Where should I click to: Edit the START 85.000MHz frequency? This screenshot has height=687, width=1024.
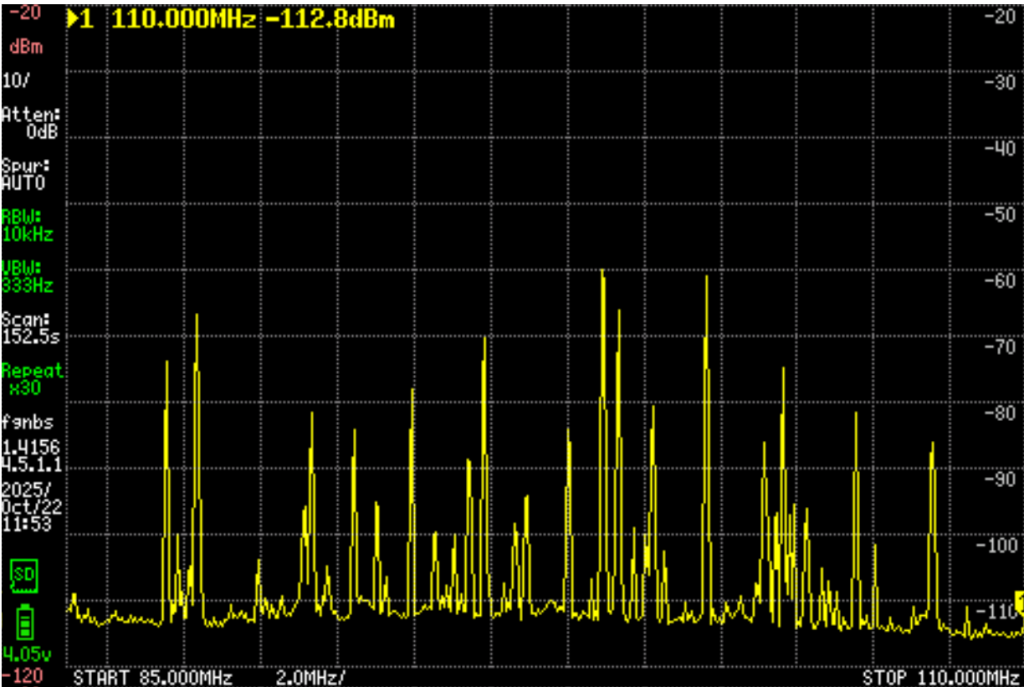[x=152, y=677]
